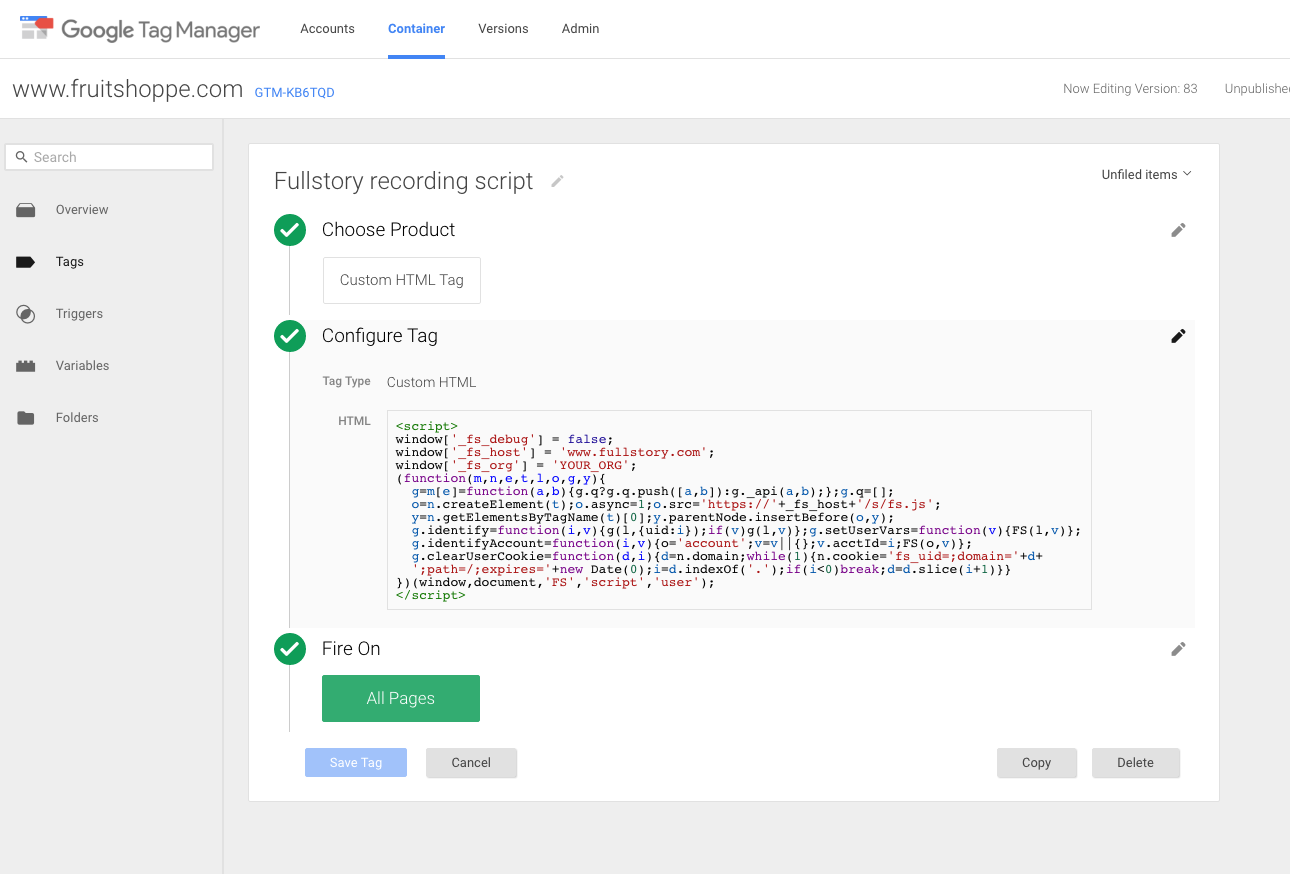Screen dimensions: 1290x874
Task: Click inside the HTML code editor box
Action: (739, 509)
